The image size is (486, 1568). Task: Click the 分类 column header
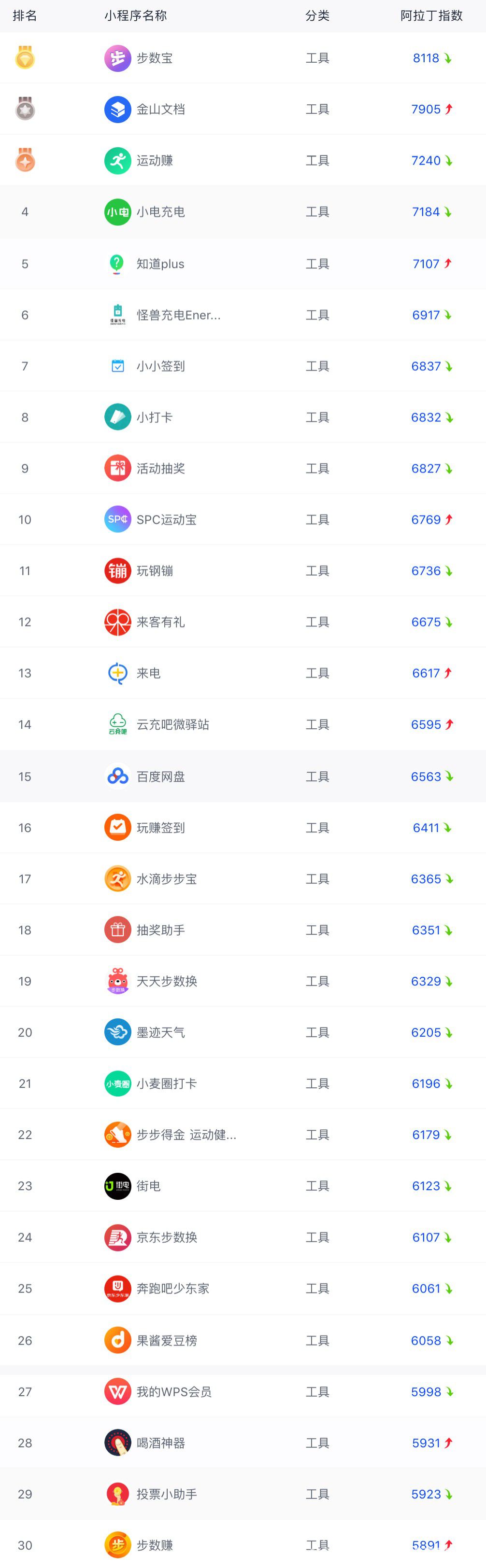(x=317, y=16)
